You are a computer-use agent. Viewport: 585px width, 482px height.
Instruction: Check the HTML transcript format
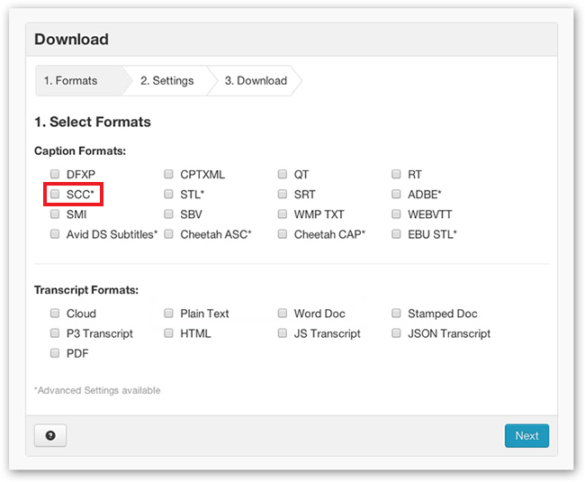coord(169,333)
